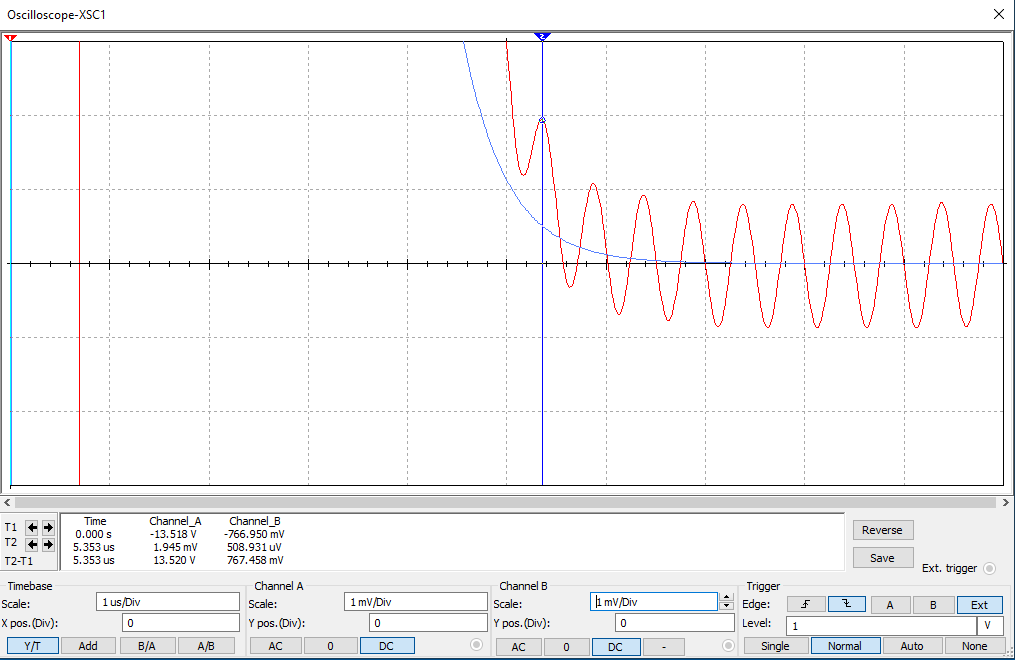Click the horizontal scrollbar track
This screenshot has height=660, width=1015.
[507, 502]
